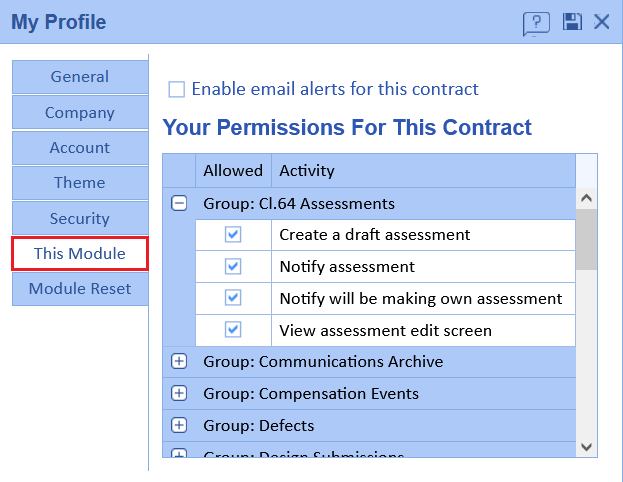Click the help question mark icon
The height and width of the screenshot is (482, 623).
click(536, 23)
